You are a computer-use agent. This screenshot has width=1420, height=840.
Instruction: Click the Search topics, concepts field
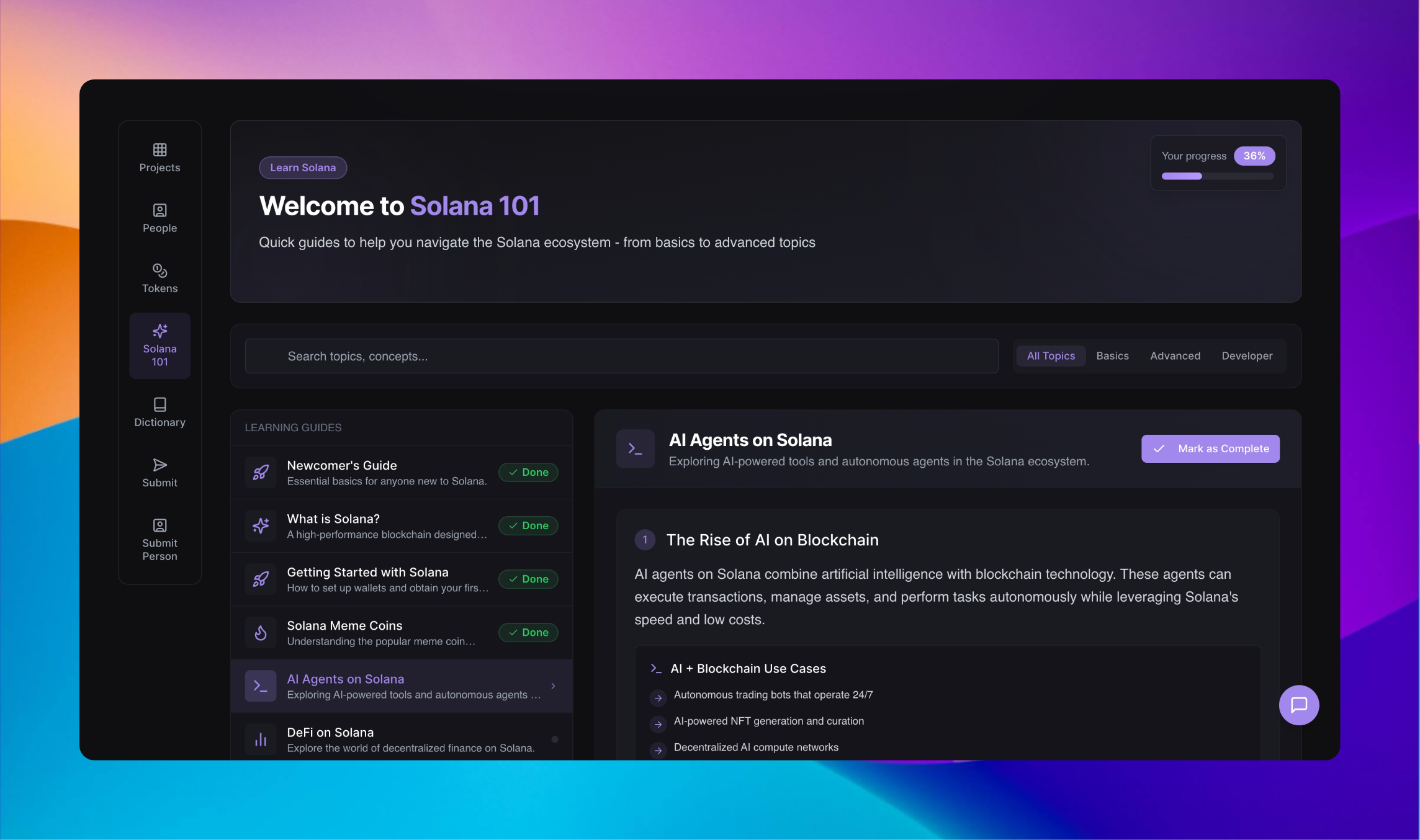tap(621, 356)
